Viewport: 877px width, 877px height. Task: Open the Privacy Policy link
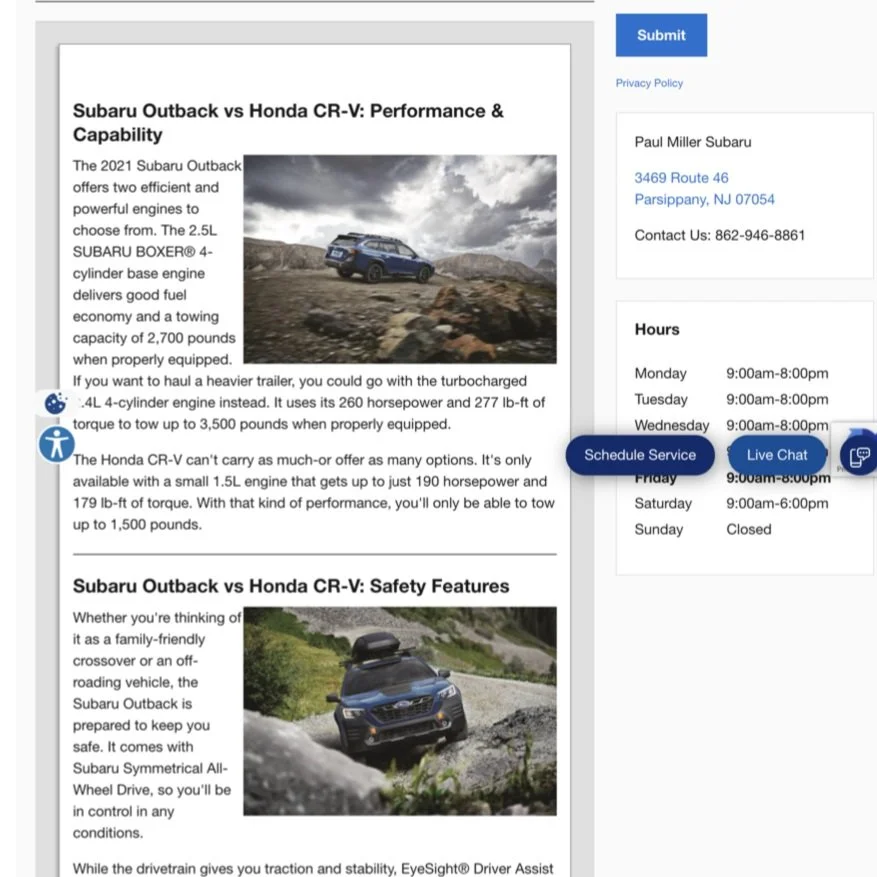[x=649, y=83]
